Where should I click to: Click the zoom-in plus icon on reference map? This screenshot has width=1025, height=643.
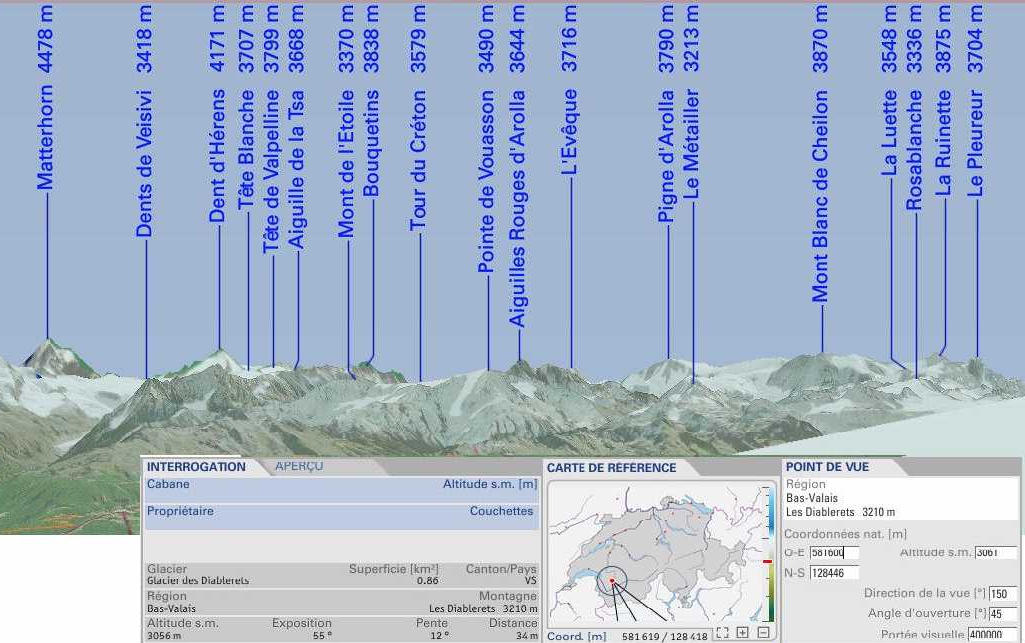pyautogui.click(x=742, y=632)
